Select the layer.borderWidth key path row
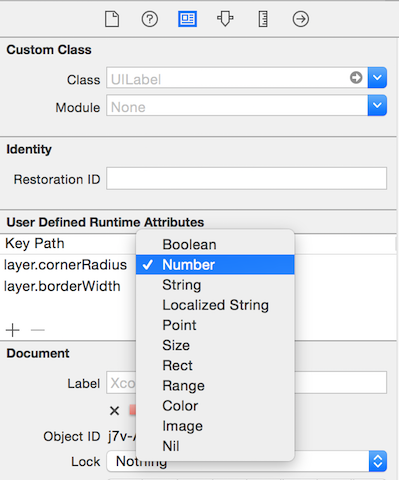The image size is (399, 480). point(68,286)
